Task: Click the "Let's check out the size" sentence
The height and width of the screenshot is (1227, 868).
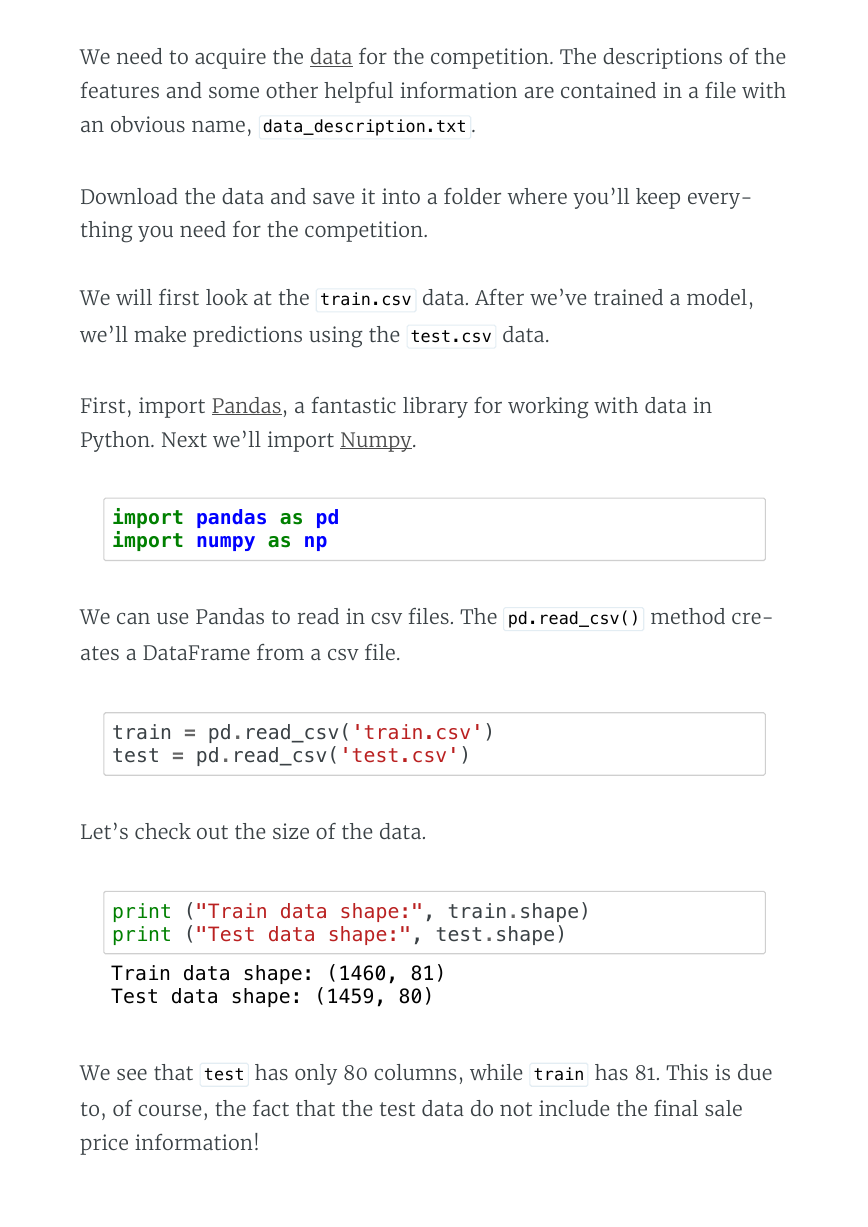Action: tap(253, 832)
